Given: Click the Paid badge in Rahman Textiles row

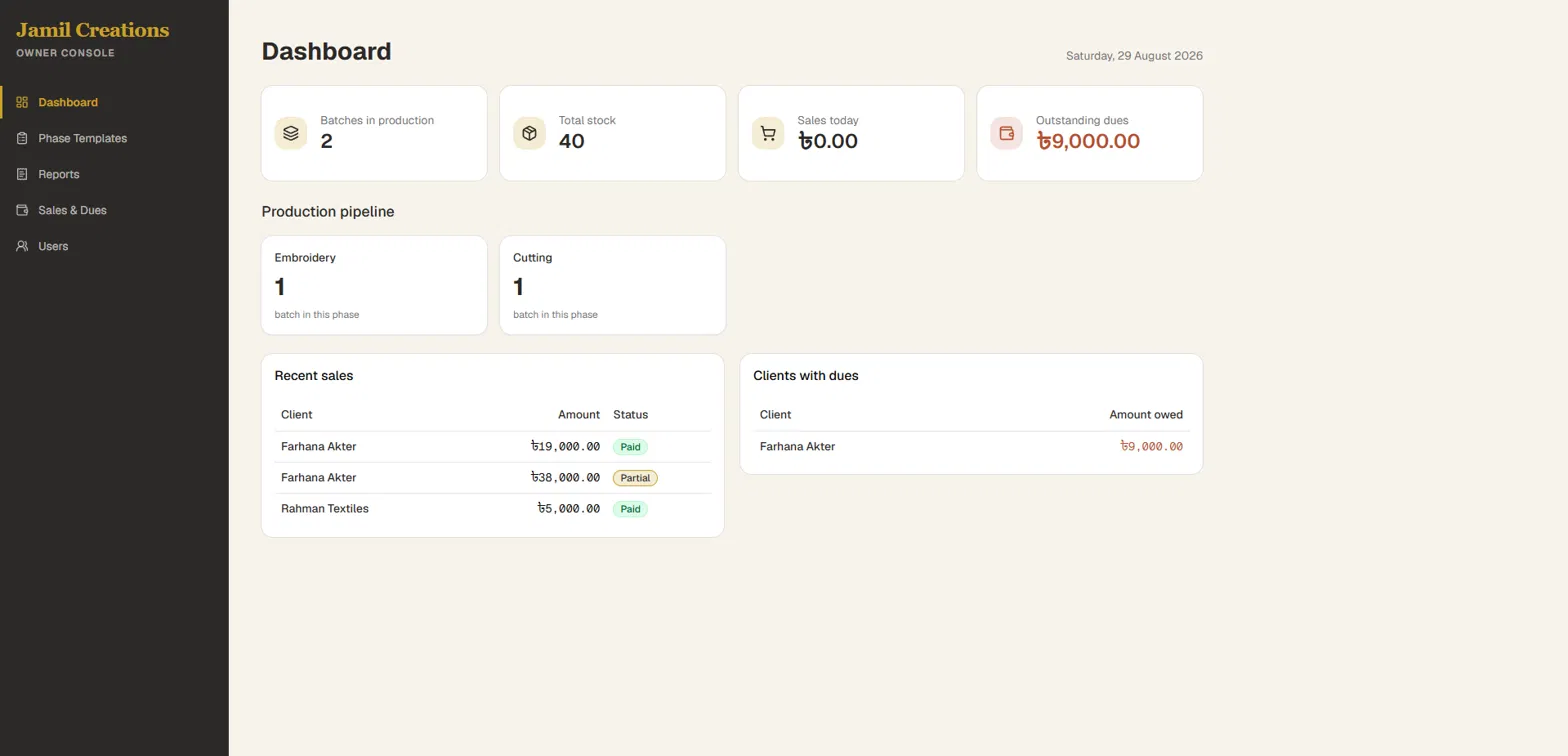Looking at the screenshot, I should click(x=630, y=509).
